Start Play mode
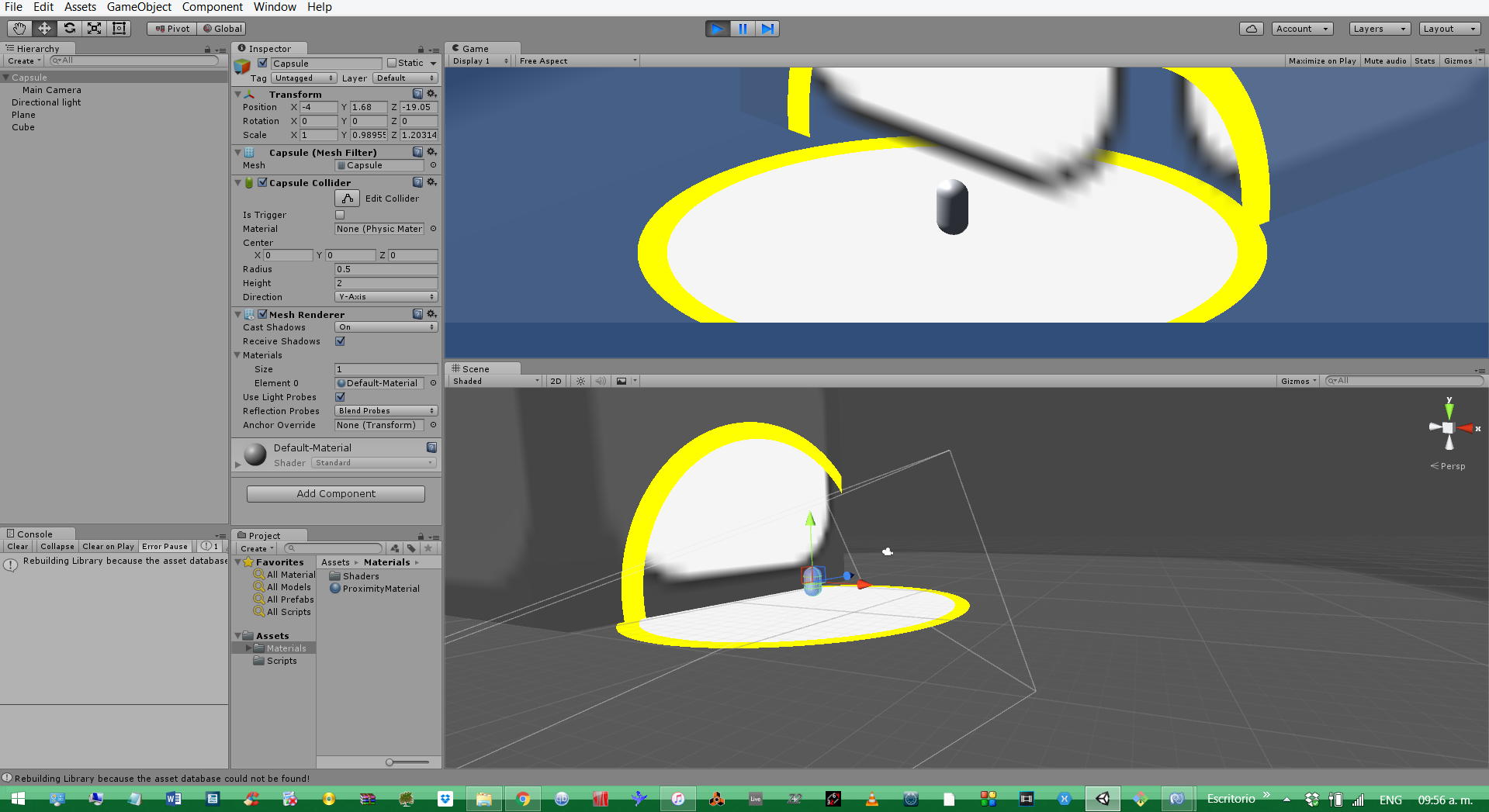Viewport: 1489px width, 812px height. point(718,29)
